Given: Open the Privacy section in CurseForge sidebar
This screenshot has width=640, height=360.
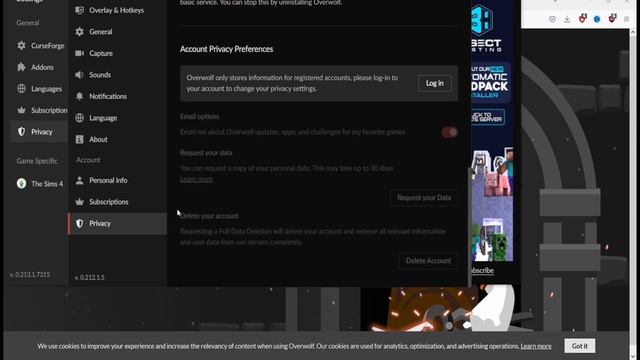Looking at the screenshot, I should click(x=39, y=132).
